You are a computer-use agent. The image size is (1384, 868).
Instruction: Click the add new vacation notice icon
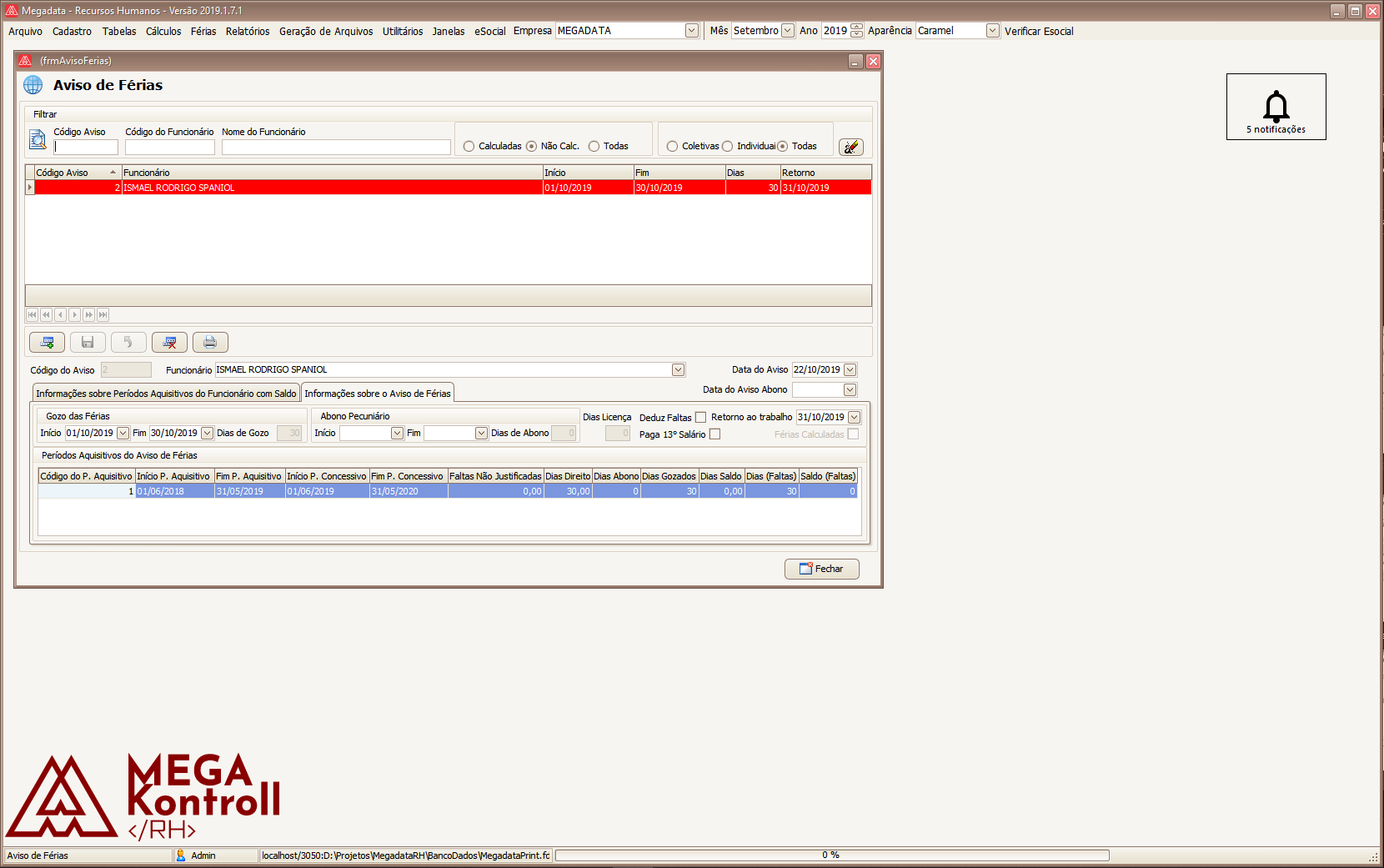47,343
